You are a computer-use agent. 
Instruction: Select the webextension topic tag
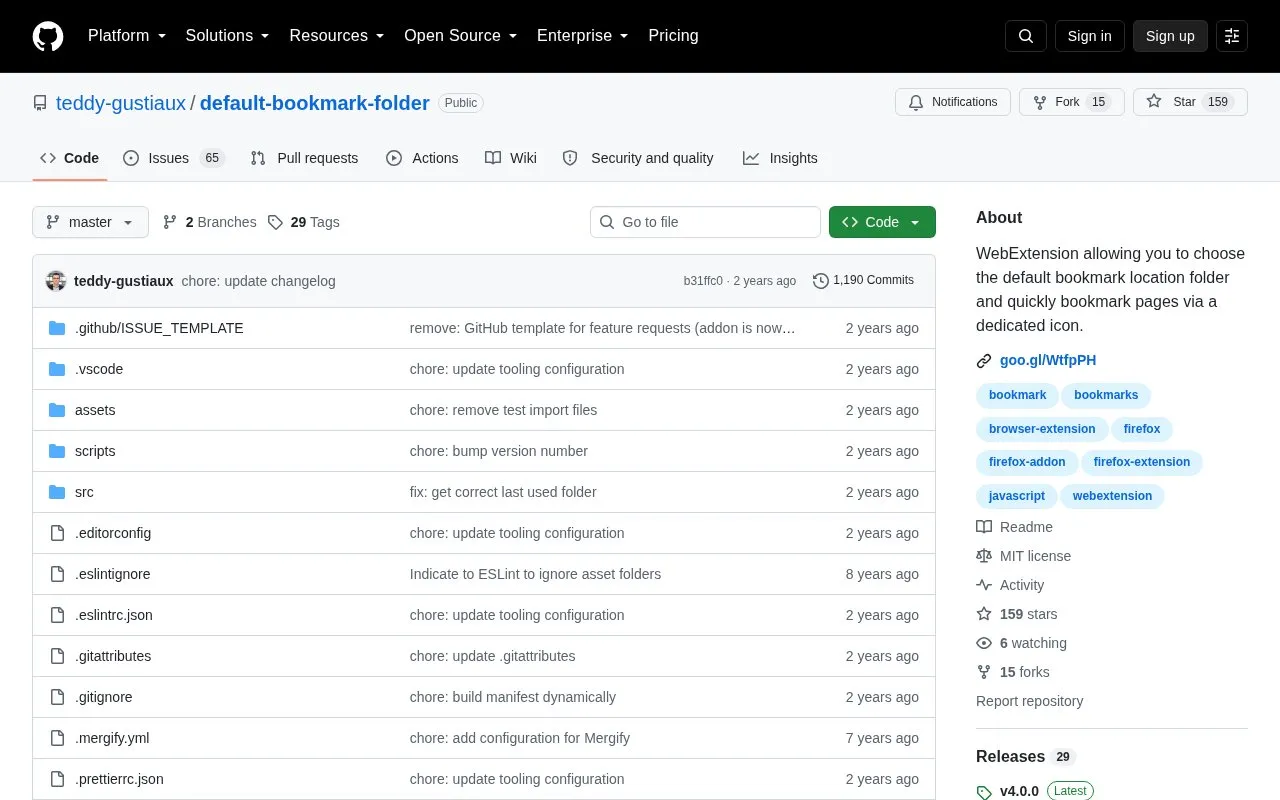(1112, 496)
